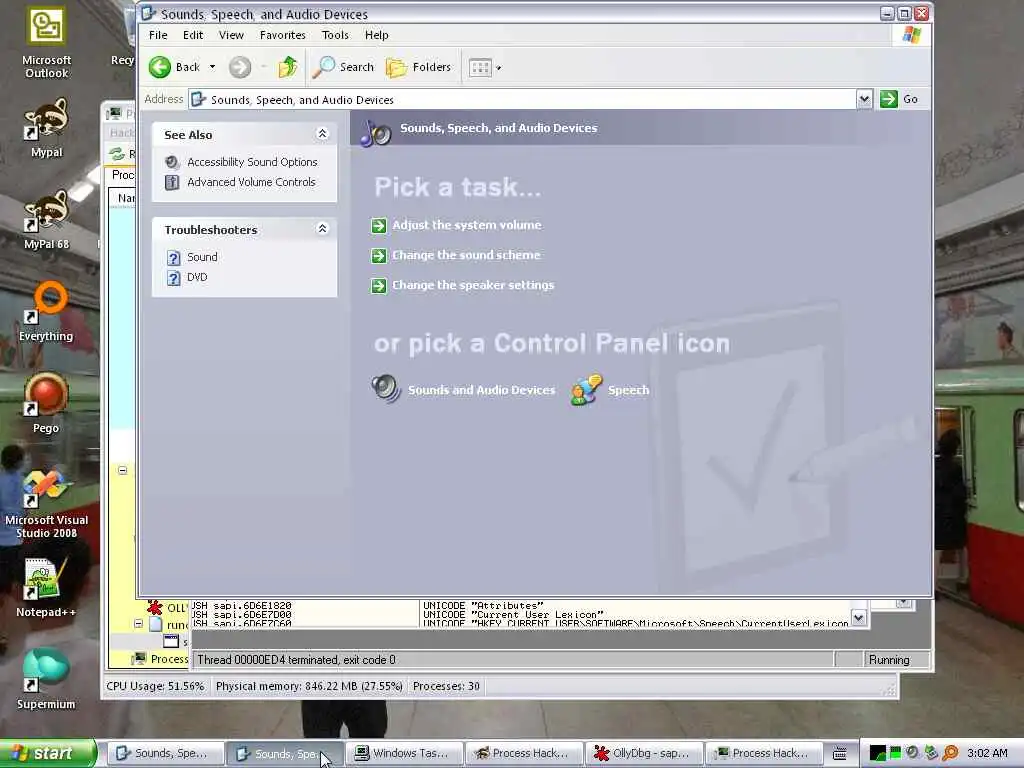Image resolution: width=1024 pixels, height=768 pixels.
Task: Open Accessibility Sound Options link
Action: (x=252, y=162)
